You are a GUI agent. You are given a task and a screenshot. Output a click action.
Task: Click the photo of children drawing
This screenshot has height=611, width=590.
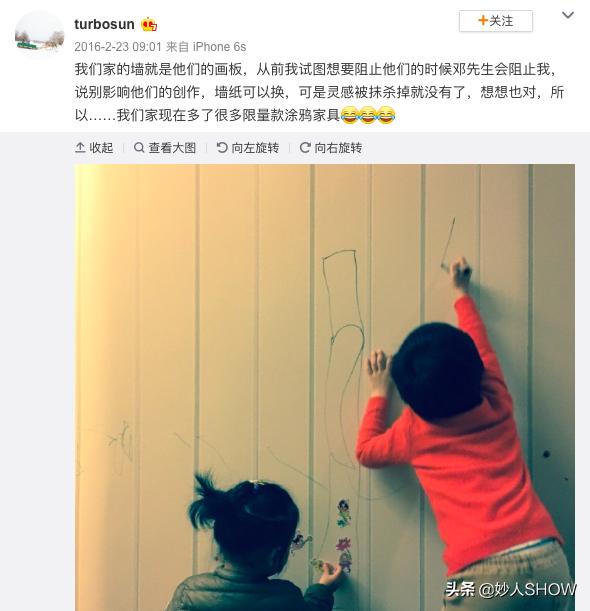(x=325, y=387)
